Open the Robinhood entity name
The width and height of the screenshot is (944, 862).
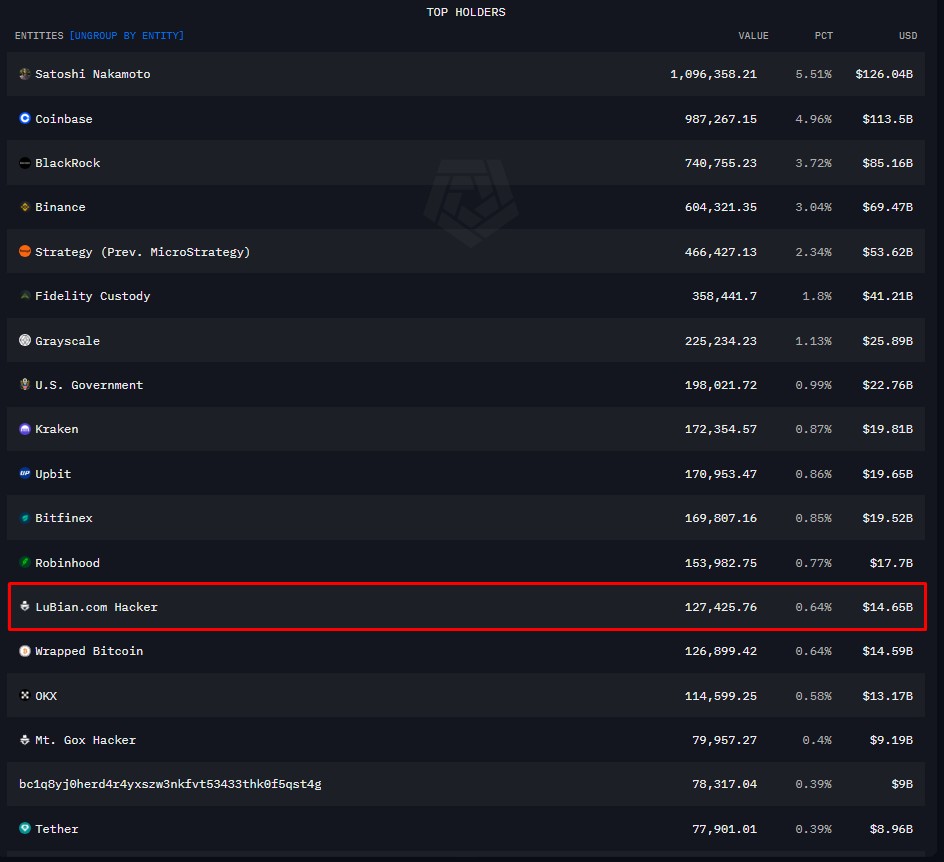tap(67, 563)
